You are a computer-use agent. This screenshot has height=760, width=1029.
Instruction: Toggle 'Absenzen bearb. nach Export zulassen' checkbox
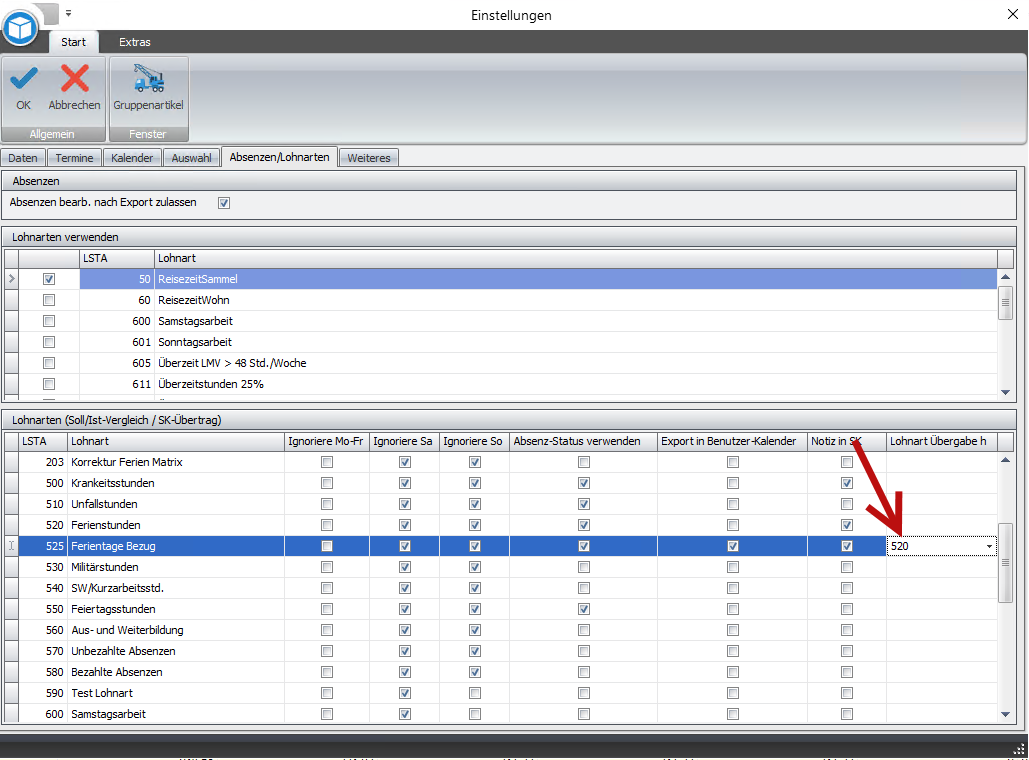coord(224,203)
